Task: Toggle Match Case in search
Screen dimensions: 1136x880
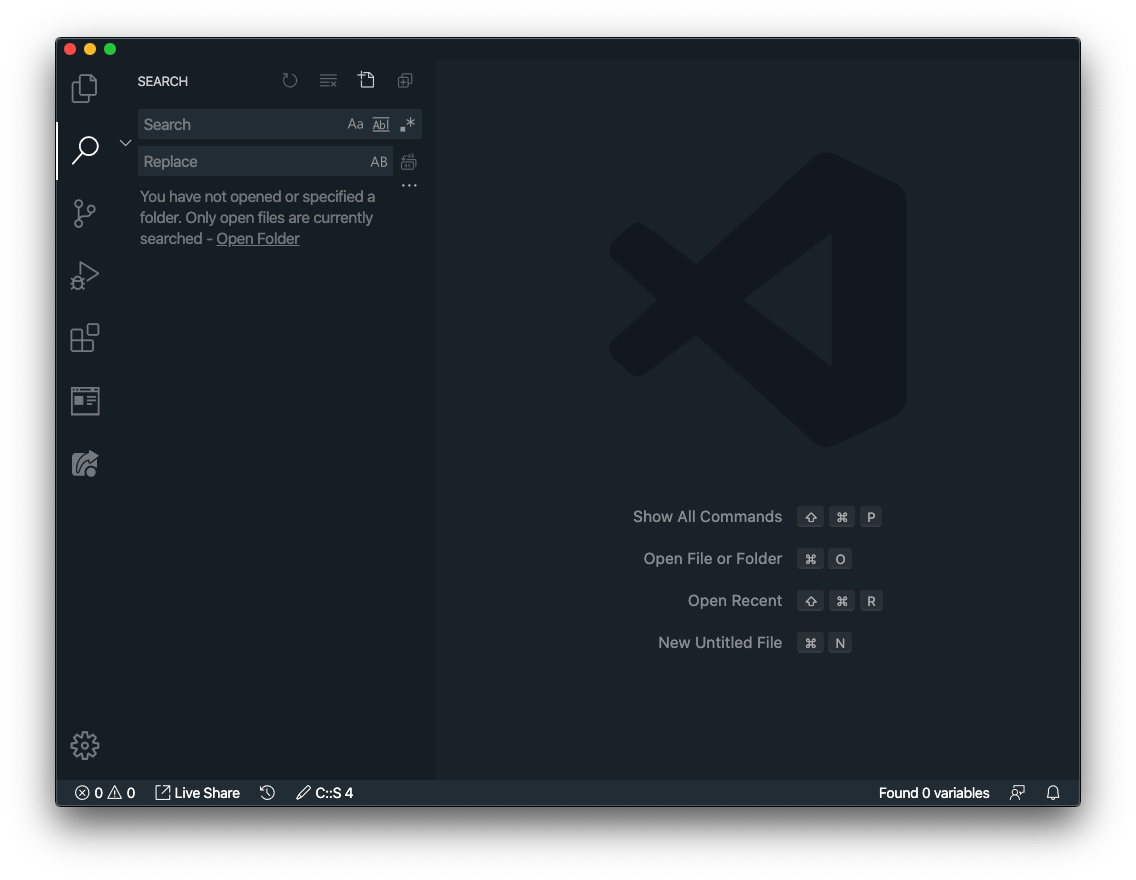Action: coord(355,124)
